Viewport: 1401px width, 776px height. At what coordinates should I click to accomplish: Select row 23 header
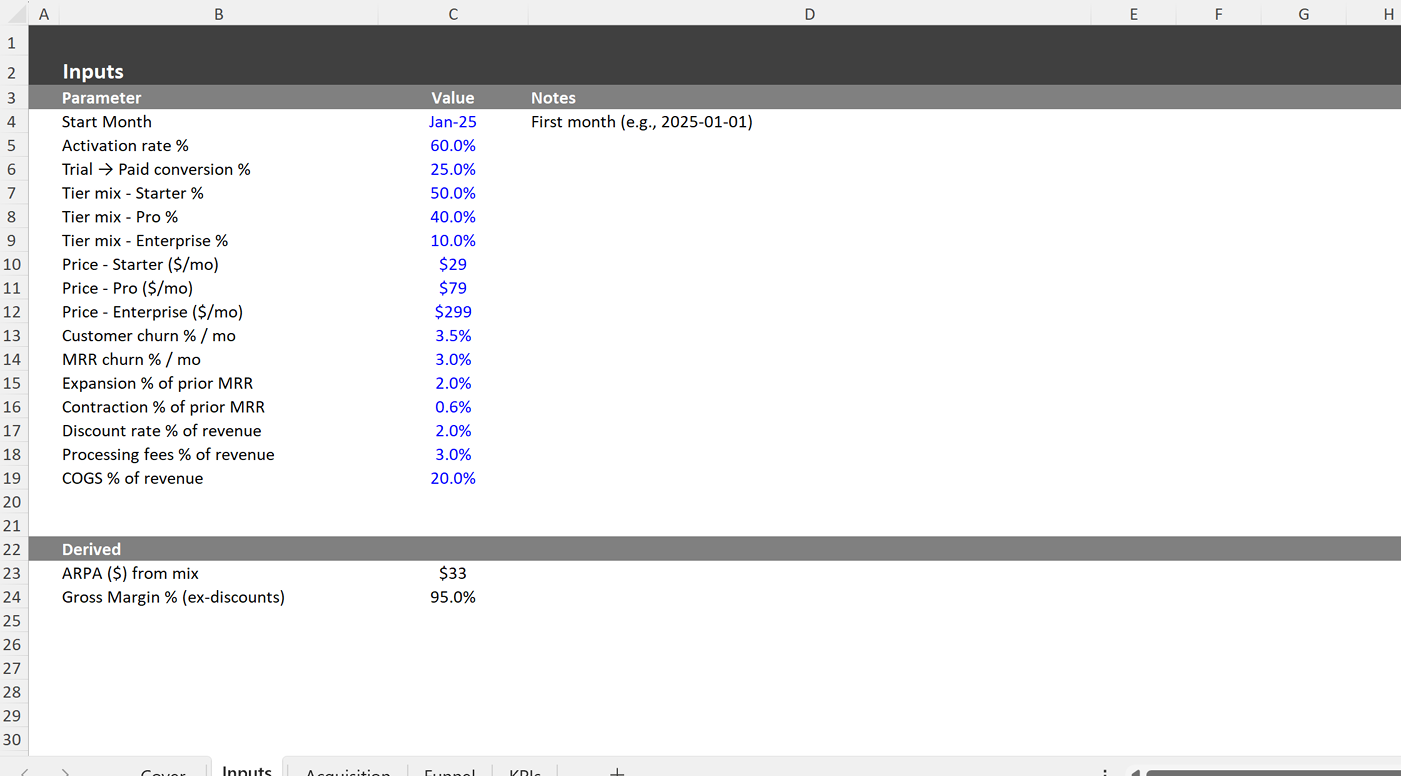click(x=13, y=573)
